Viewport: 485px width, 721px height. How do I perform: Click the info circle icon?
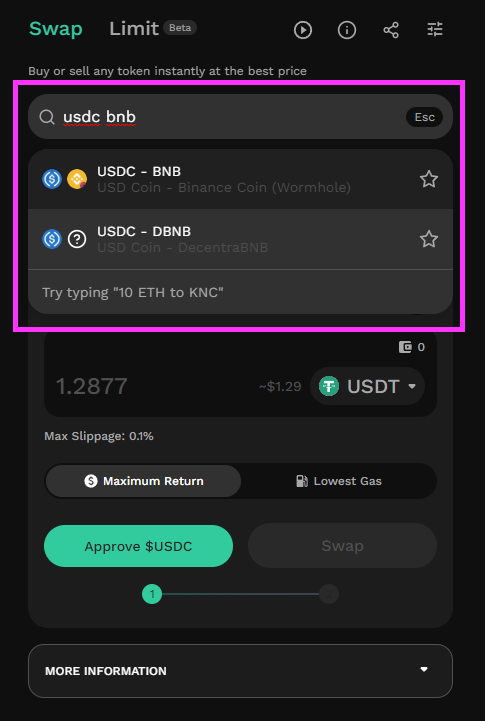347,30
